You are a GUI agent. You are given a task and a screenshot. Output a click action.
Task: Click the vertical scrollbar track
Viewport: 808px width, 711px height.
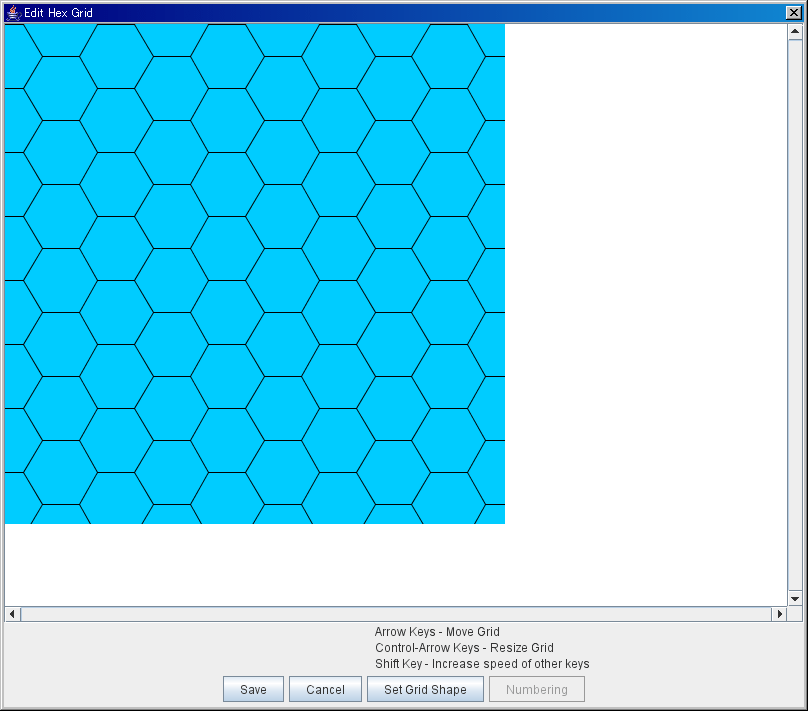(795, 315)
